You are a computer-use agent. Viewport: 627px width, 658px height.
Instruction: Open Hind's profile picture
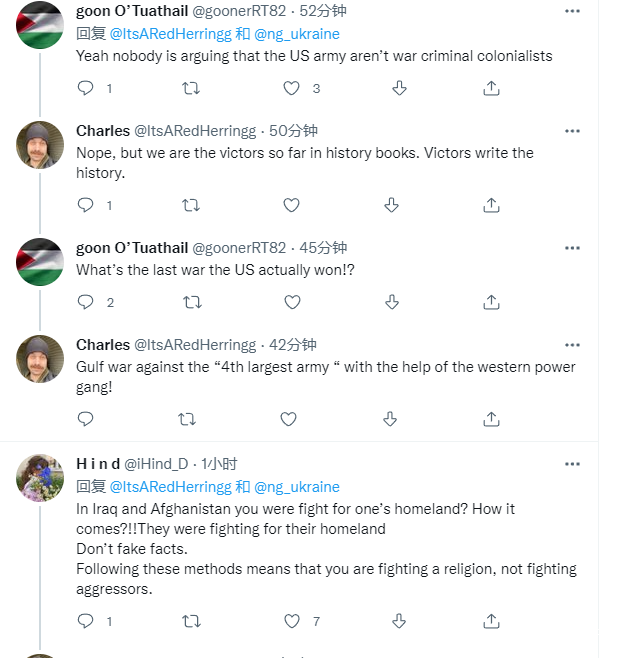(x=40, y=478)
